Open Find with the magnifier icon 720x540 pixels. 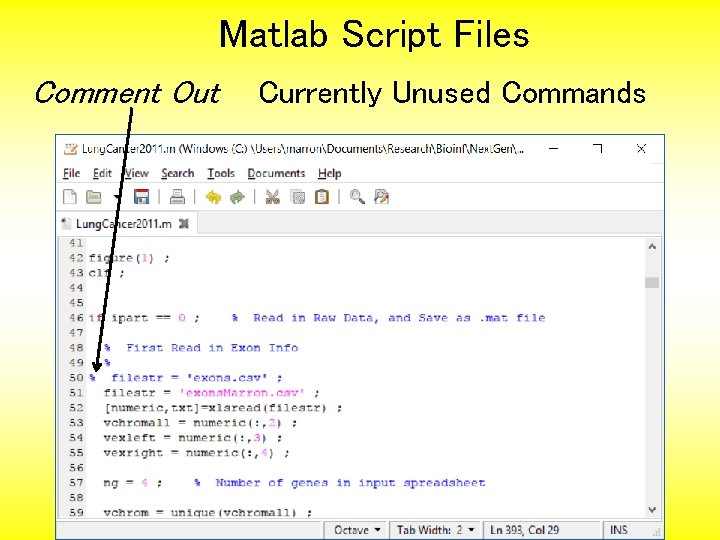[357, 197]
